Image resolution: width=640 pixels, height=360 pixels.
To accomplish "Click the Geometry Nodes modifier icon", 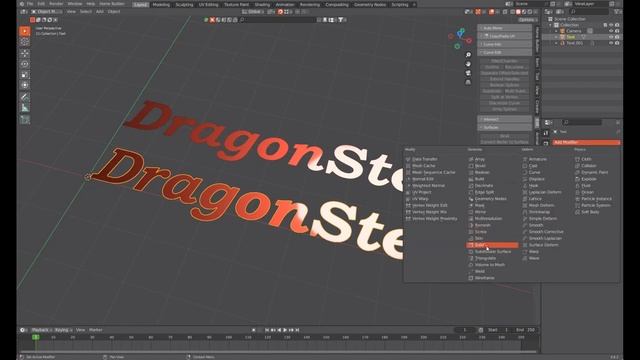I will (471, 199).
